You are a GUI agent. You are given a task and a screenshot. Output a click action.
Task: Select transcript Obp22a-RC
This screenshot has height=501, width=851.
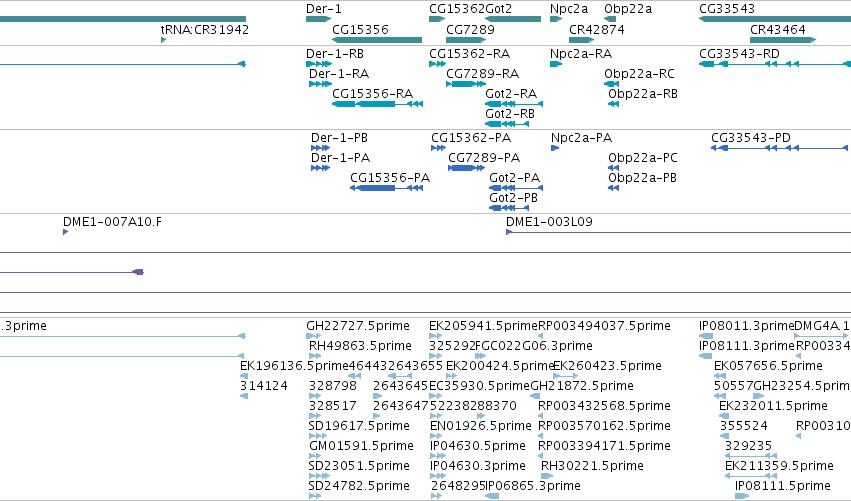639,74
